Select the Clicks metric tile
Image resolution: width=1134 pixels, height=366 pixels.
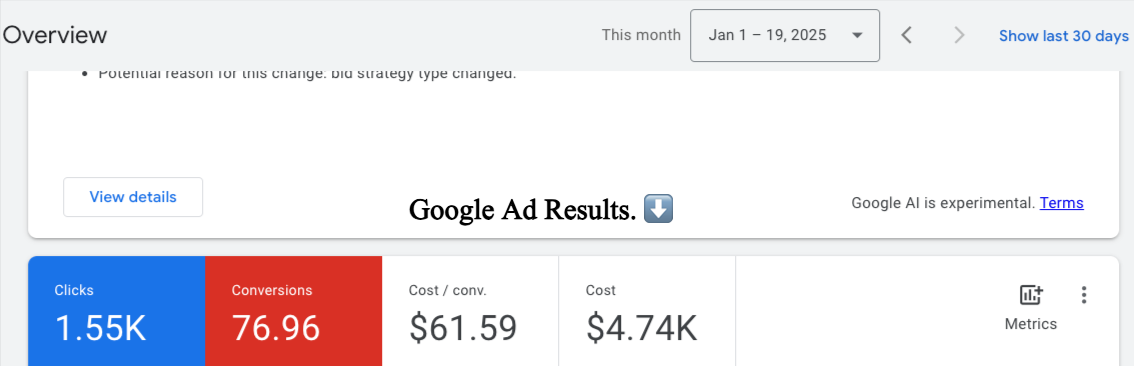116,311
